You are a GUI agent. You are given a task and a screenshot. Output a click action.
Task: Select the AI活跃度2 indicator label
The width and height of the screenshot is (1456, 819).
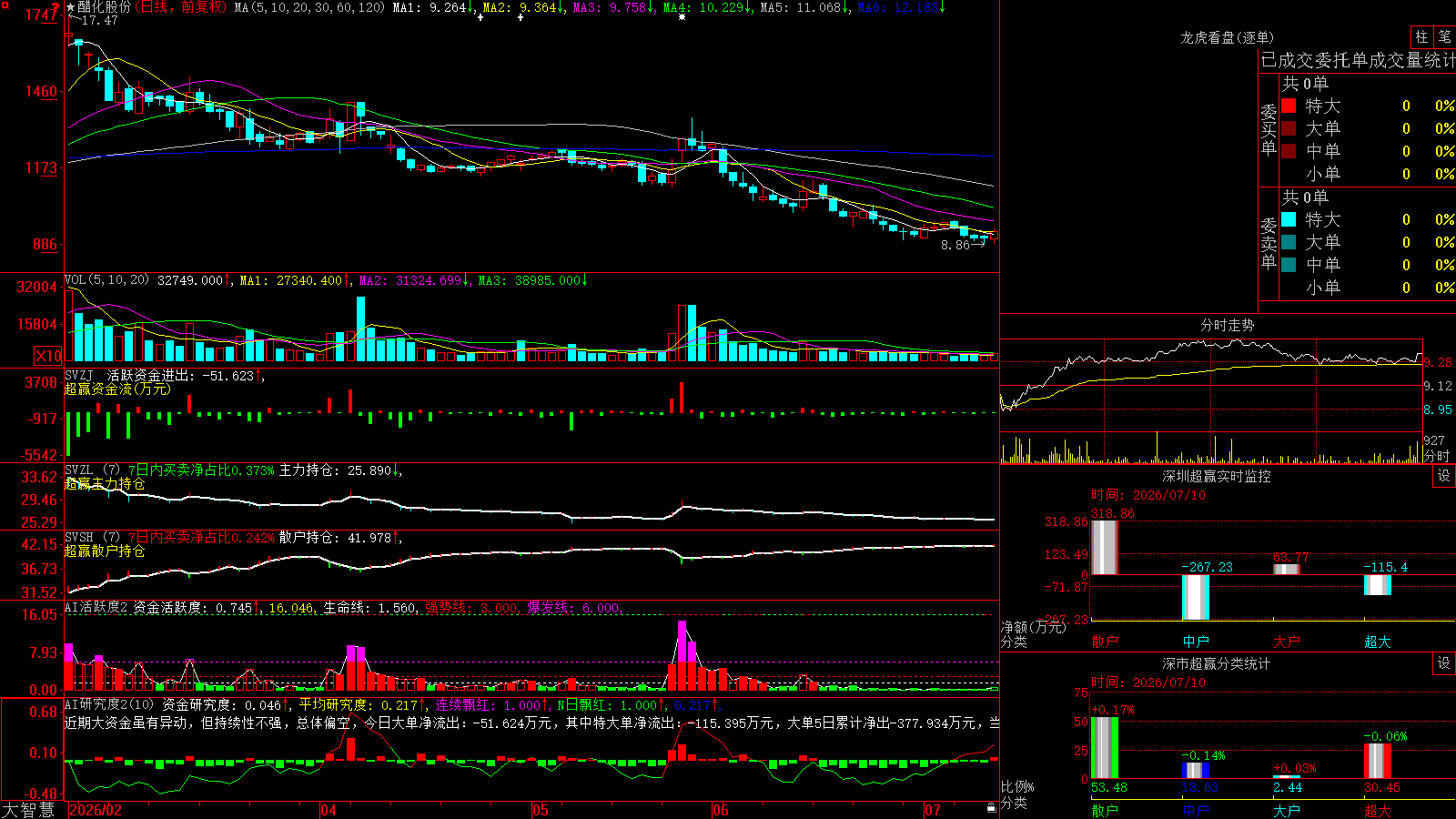pos(96,607)
